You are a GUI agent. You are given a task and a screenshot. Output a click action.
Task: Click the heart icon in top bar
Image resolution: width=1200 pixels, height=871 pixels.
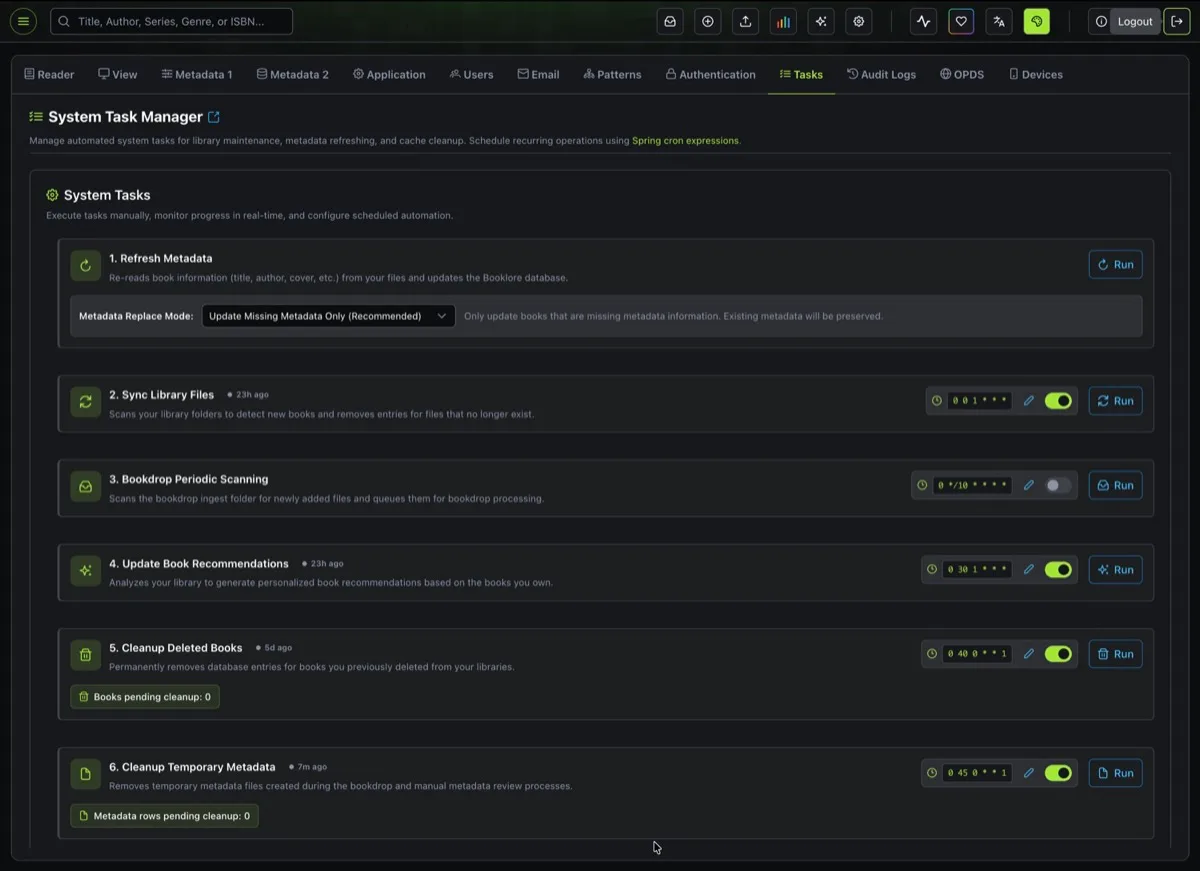point(961,21)
